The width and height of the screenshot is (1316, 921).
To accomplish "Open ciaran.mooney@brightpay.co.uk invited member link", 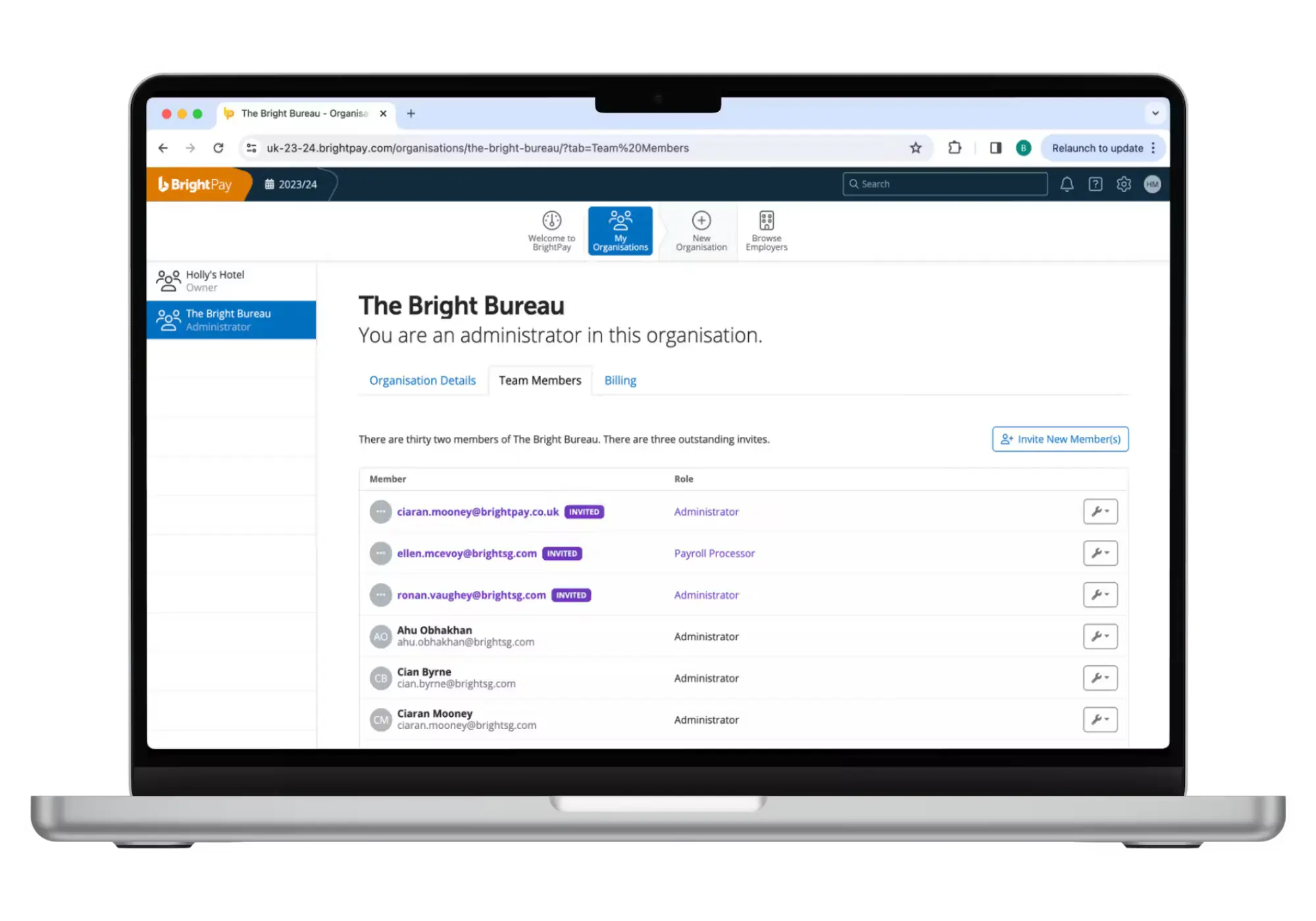I will pyautogui.click(x=478, y=512).
